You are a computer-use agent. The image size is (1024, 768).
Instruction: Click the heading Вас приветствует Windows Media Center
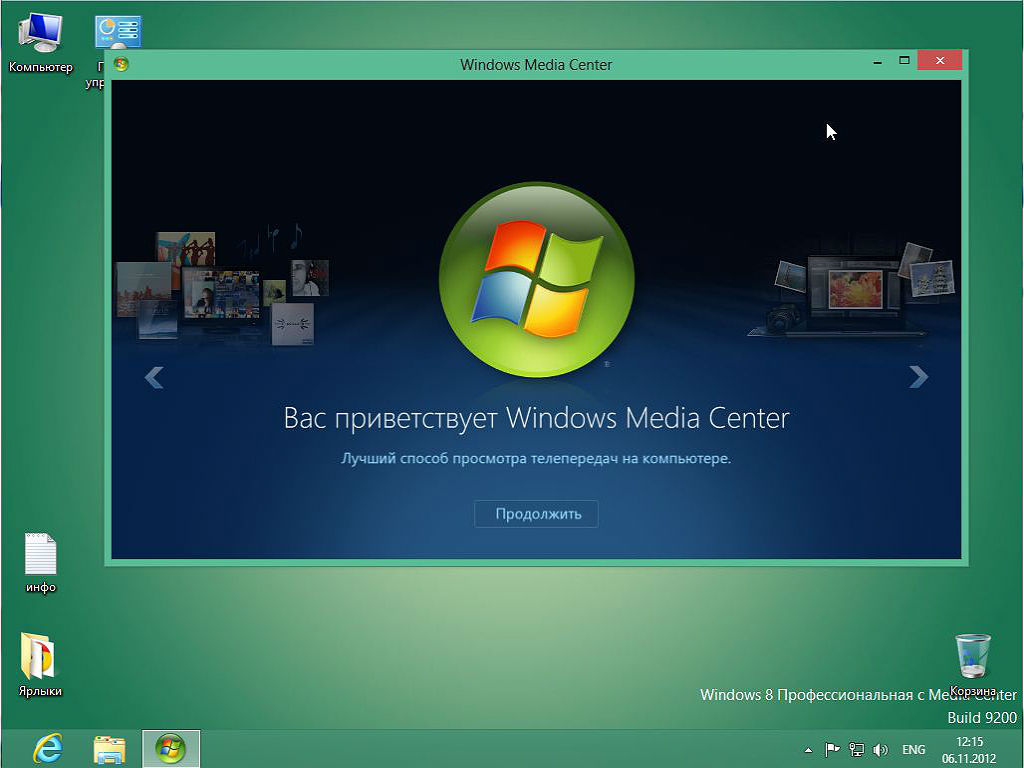coord(537,418)
